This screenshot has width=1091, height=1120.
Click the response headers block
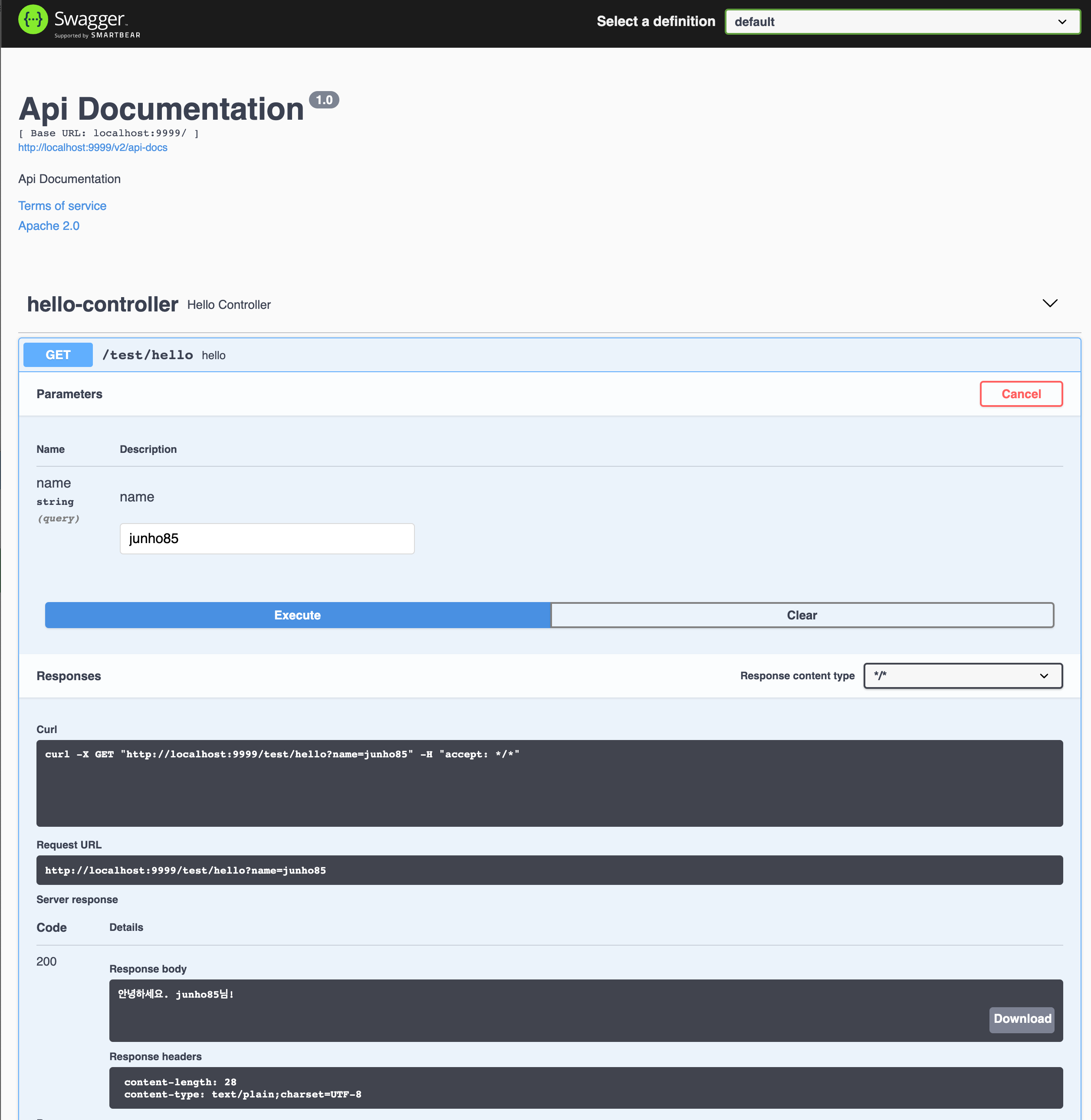(585, 1087)
